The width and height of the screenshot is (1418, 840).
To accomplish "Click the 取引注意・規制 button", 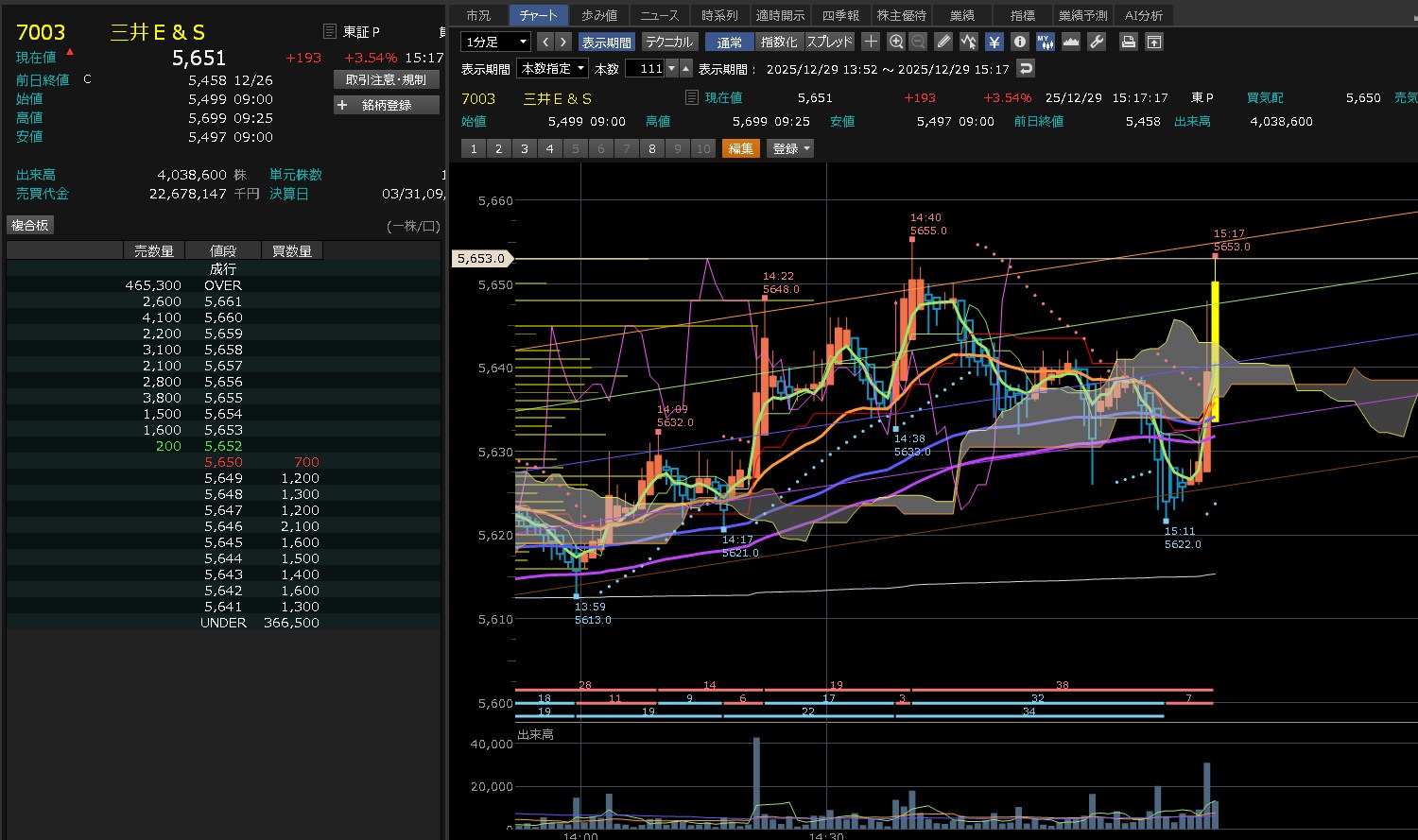I will [386, 80].
